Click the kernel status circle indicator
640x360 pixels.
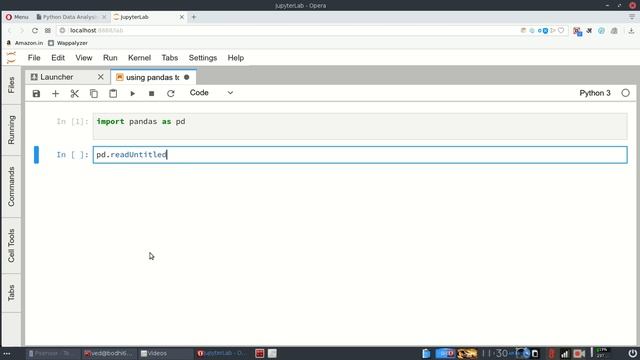click(x=625, y=93)
